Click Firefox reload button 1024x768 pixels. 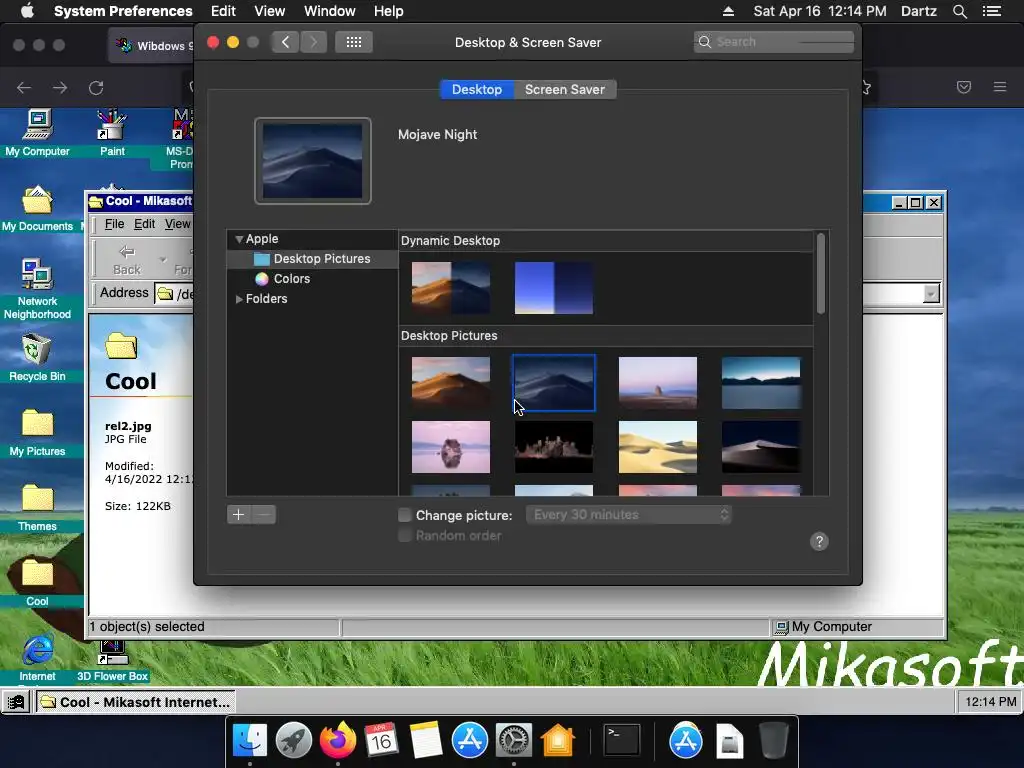pyautogui.click(x=96, y=88)
